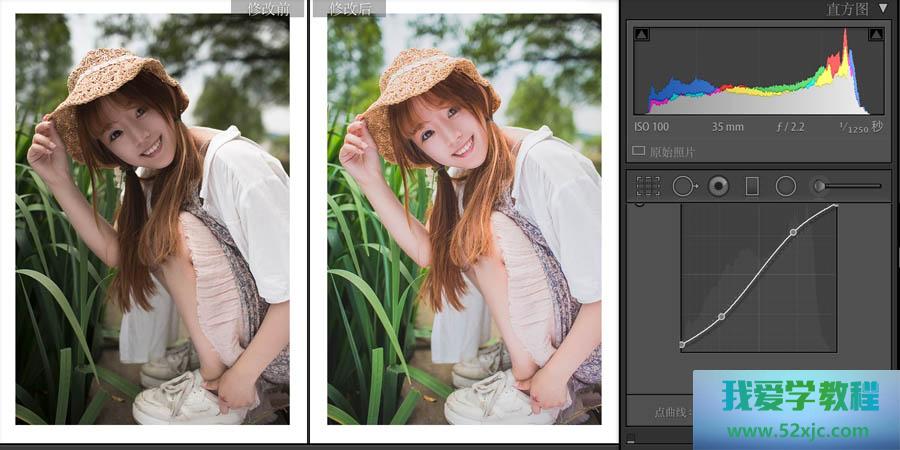The image size is (900, 450).
Task: Select the Radial Filter tool
Action: point(786,186)
